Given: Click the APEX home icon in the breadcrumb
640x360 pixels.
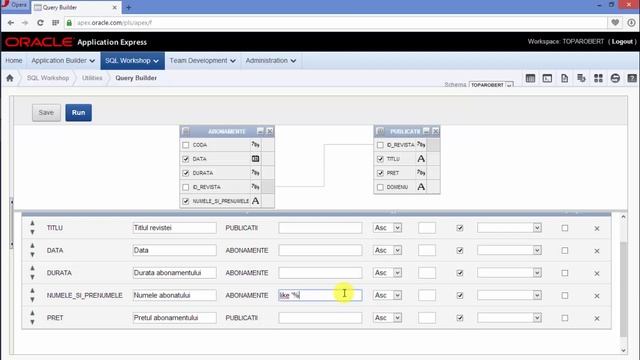Looking at the screenshot, I should tap(10, 78).
